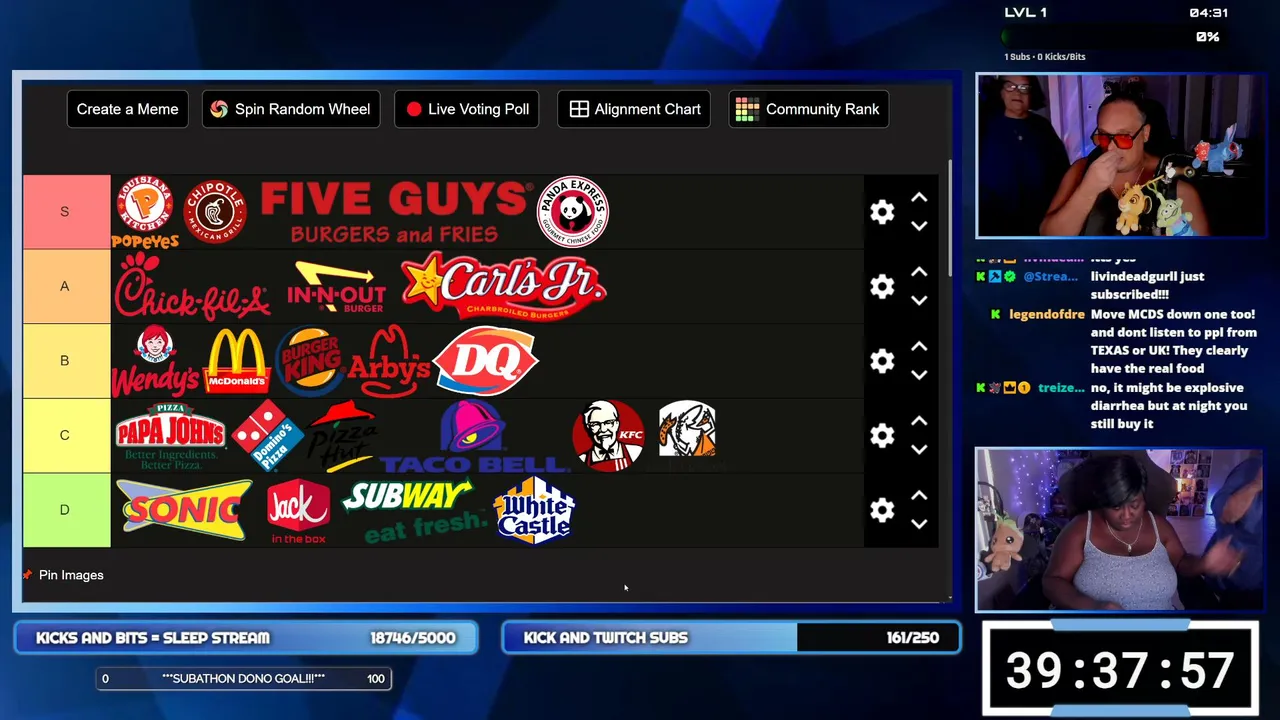This screenshot has height=720, width=1280.
Task: Click the Carl's Jr. logo
Action: click(x=503, y=287)
